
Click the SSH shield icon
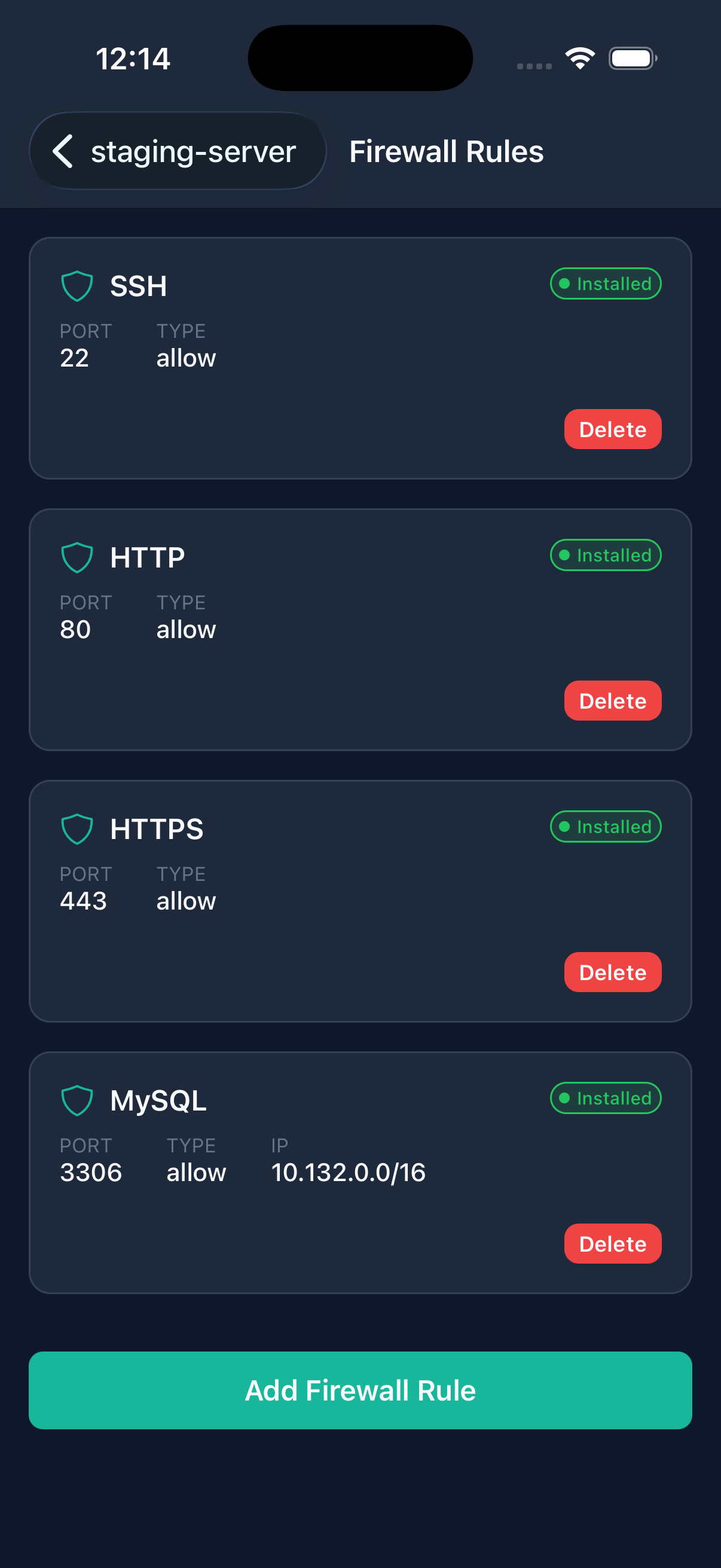point(76,283)
